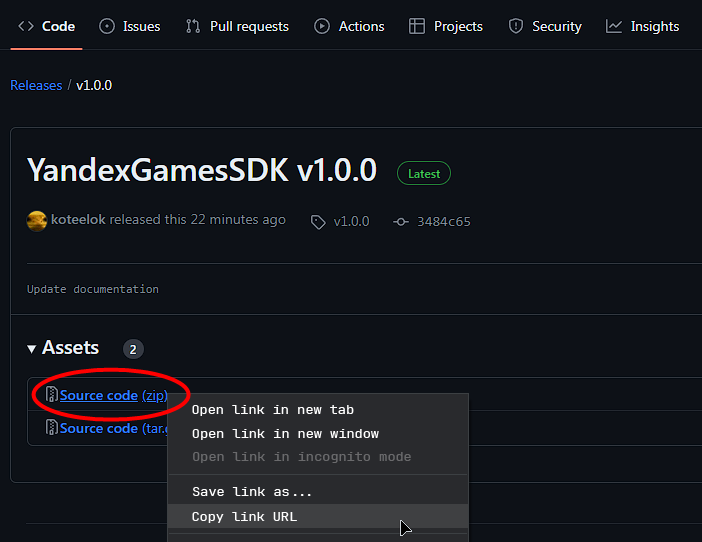The height and width of the screenshot is (542, 702).
Task: Open the Projects tab
Action: tap(446, 26)
